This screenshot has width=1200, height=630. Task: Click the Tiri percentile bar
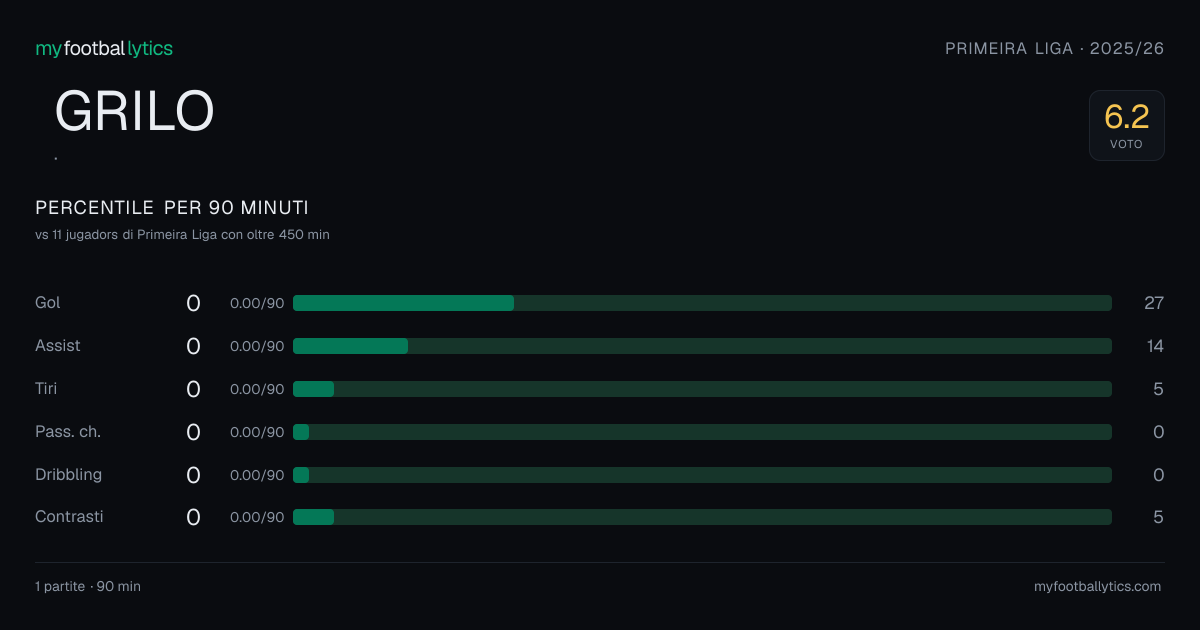click(x=702, y=389)
